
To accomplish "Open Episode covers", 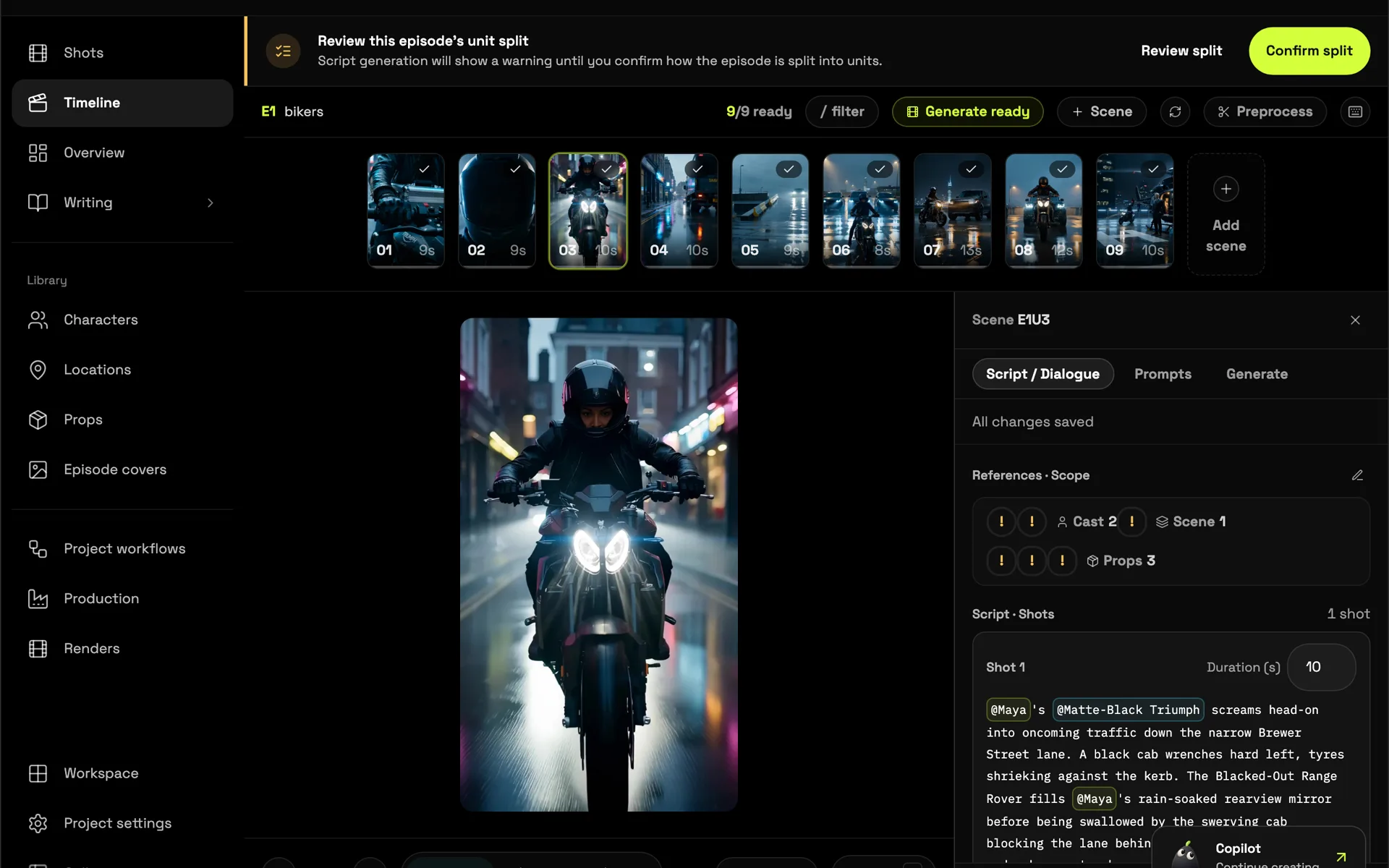I will 122,469.
